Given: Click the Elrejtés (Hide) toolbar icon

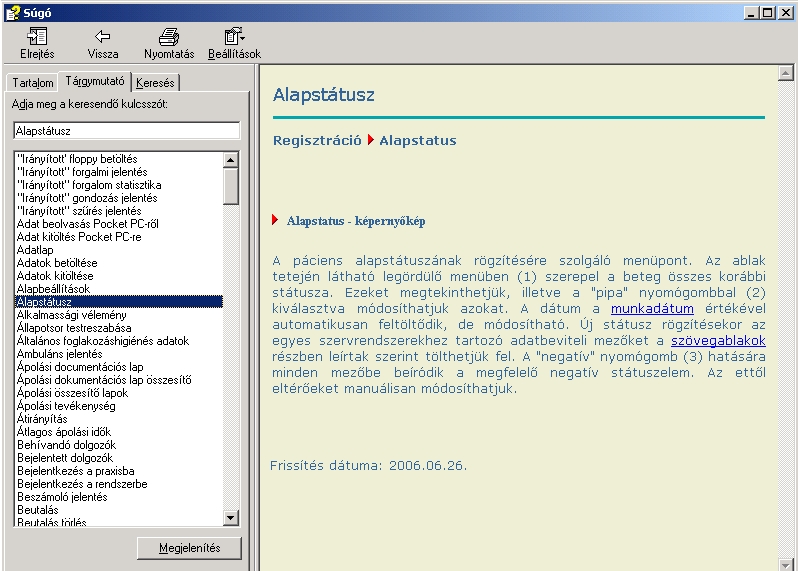Looking at the screenshot, I should pyautogui.click(x=37, y=37).
